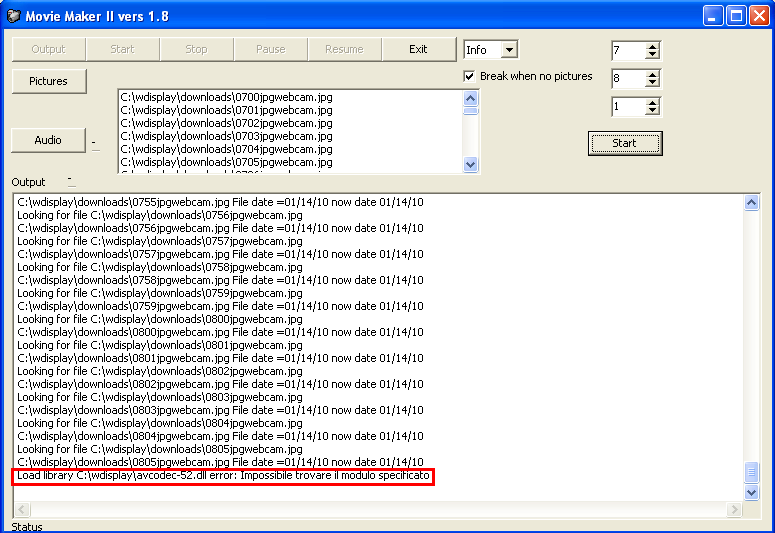Select 0705jpgwebcam.jpg in the pictures list
Screen dimensions: 775x533
(226, 162)
